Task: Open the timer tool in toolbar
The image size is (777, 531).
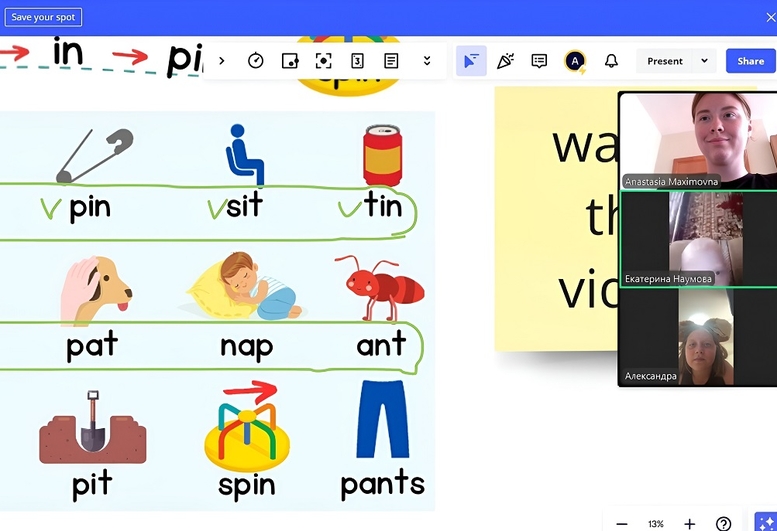Action: [x=255, y=61]
